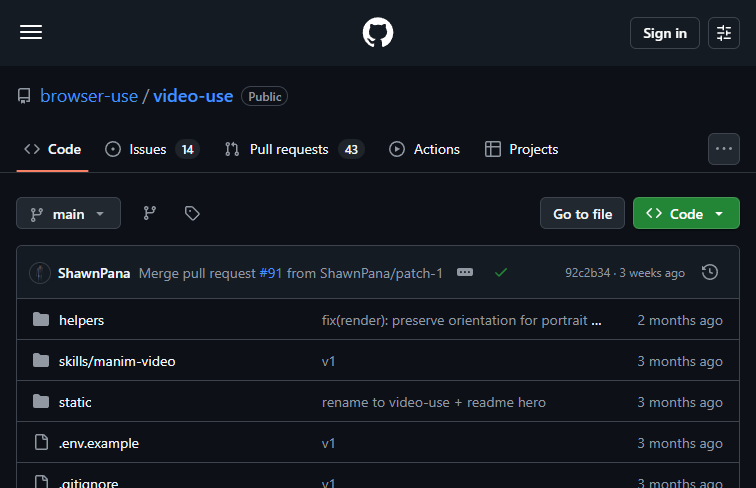The image size is (756, 488).
Task: Open the Projects tab
Action: (x=521, y=149)
